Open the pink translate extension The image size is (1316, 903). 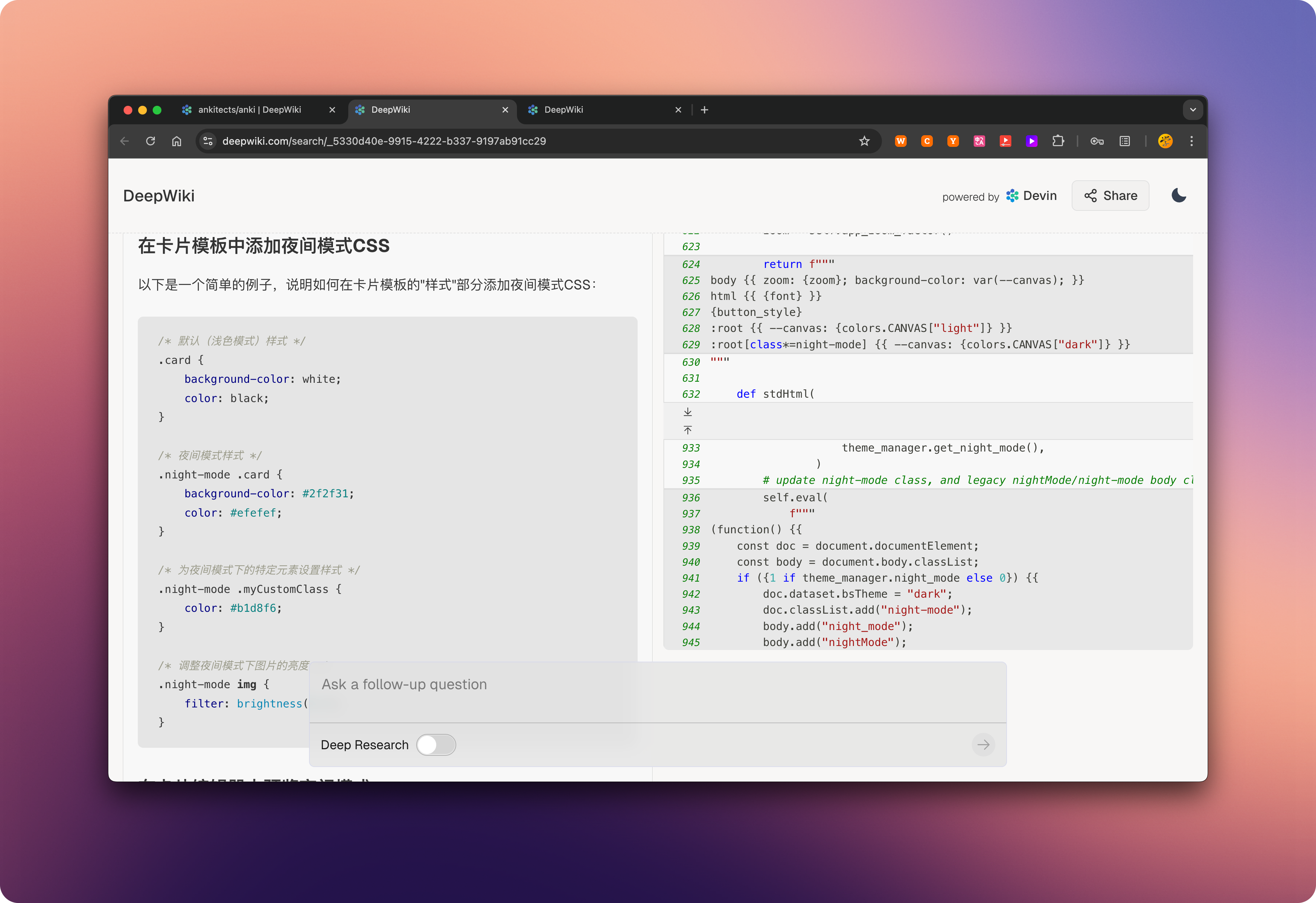[979, 141]
